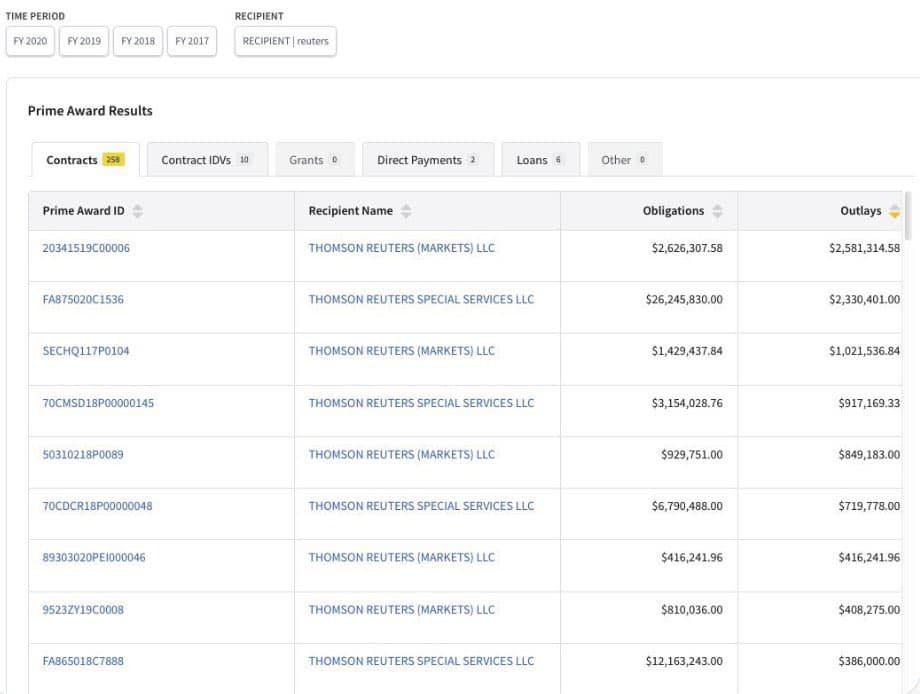This screenshot has height=694, width=920.
Task: Open award 89303020PEI000046
Action: 94,558
